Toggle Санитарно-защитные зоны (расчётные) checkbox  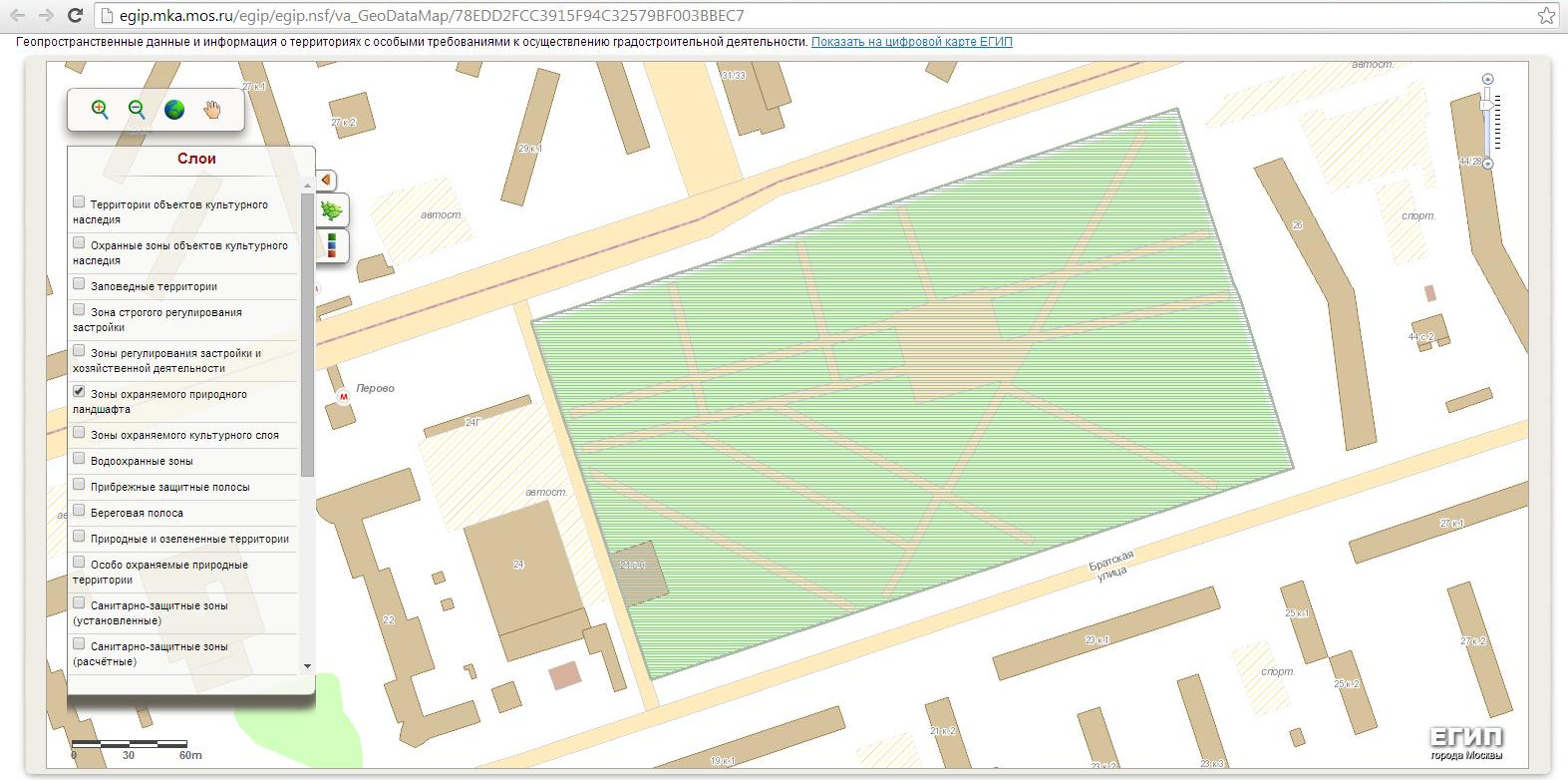click(x=79, y=643)
